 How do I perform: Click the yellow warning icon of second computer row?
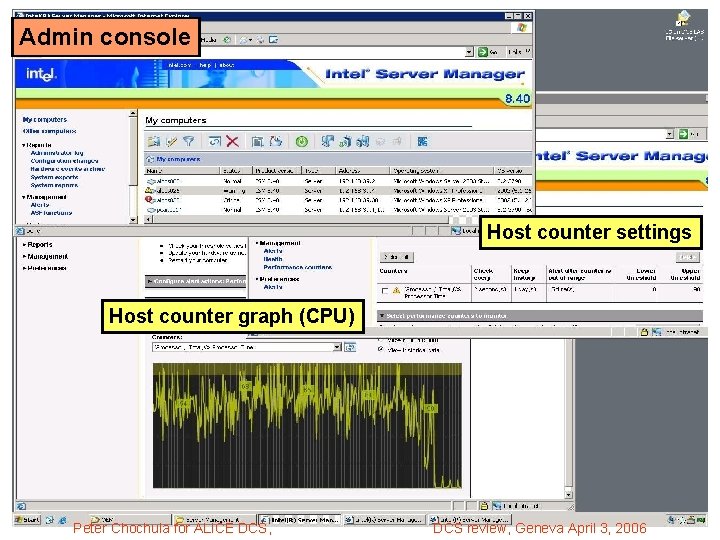[149, 190]
